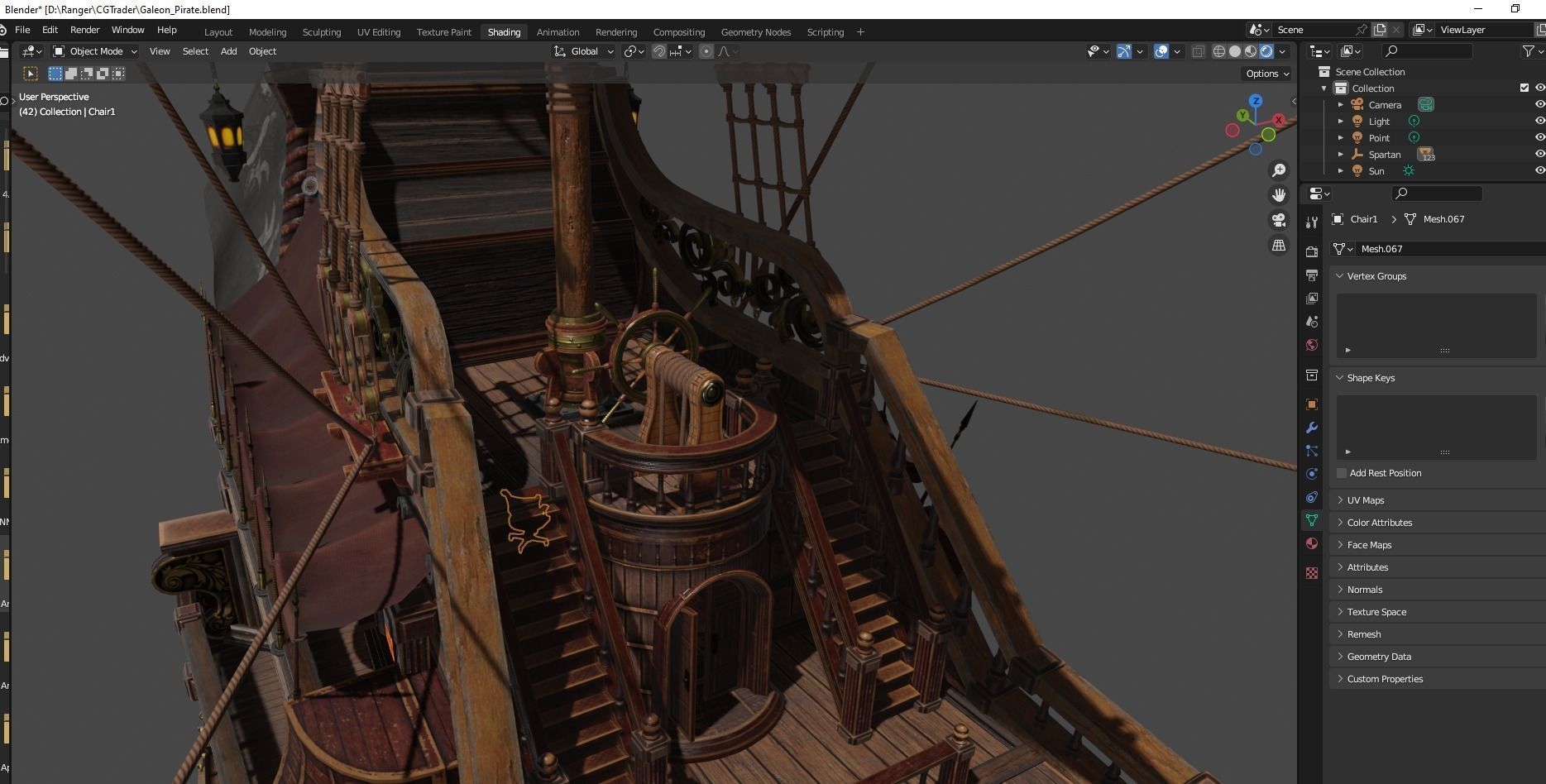This screenshot has height=784, width=1546.
Task: Open the Global transform orientation dropdown
Action: click(x=584, y=51)
